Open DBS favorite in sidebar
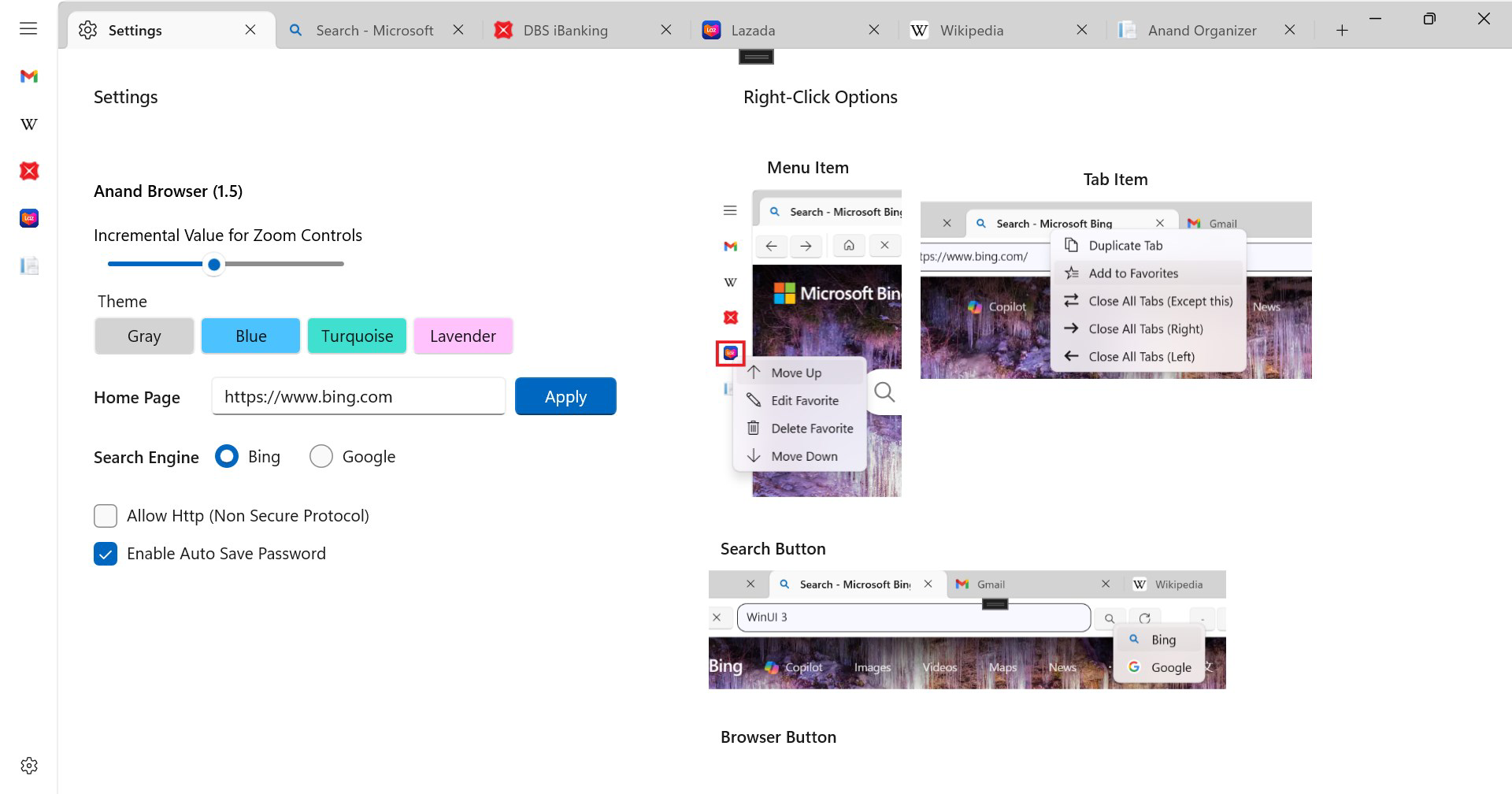The width and height of the screenshot is (1512, 794). coord(29,171)
